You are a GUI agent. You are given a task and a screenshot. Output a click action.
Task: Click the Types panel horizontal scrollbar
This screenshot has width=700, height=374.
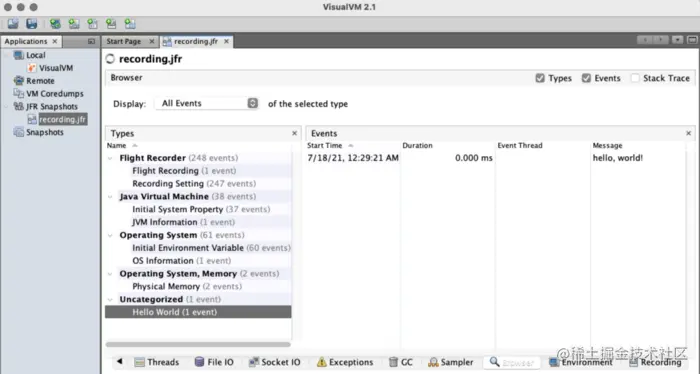[x=198, y=344]
